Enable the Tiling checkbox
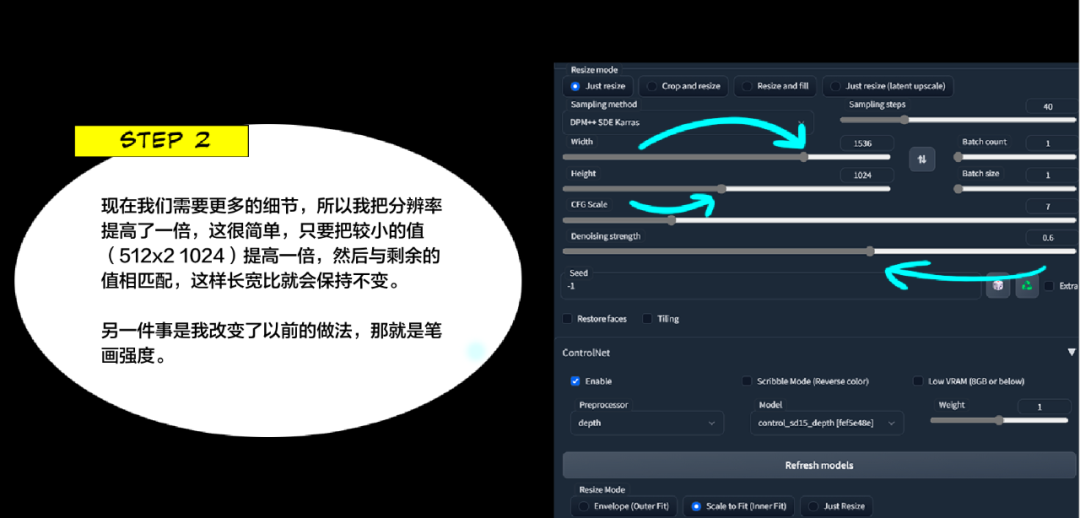The height and width of the screenshot is (518, 1080). 647,318
